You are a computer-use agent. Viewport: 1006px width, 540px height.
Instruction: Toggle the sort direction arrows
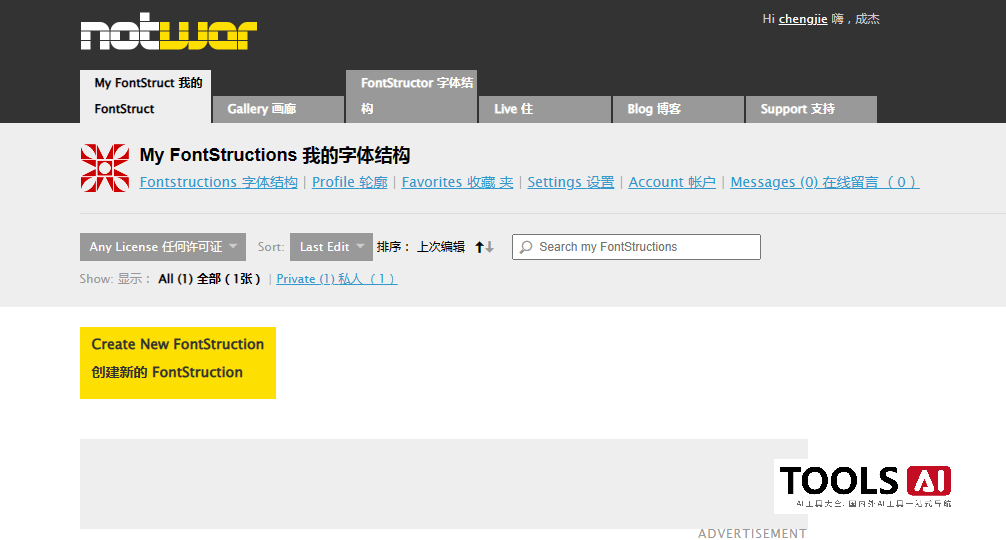484,247
